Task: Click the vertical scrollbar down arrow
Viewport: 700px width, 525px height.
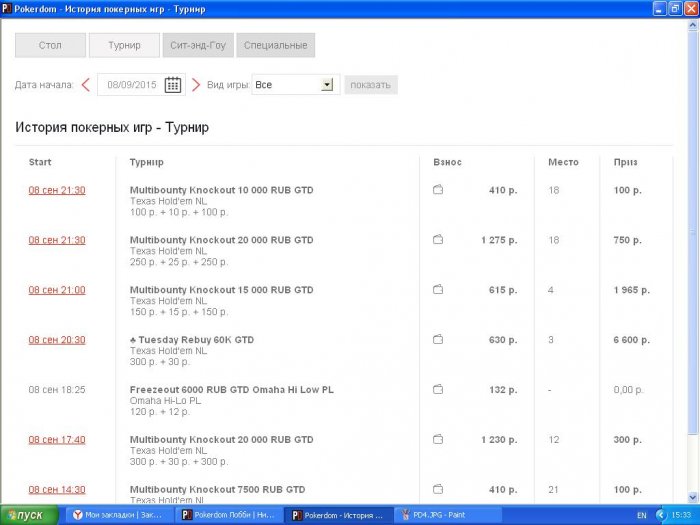Action: pyautogui.click(x=692, y=497)
